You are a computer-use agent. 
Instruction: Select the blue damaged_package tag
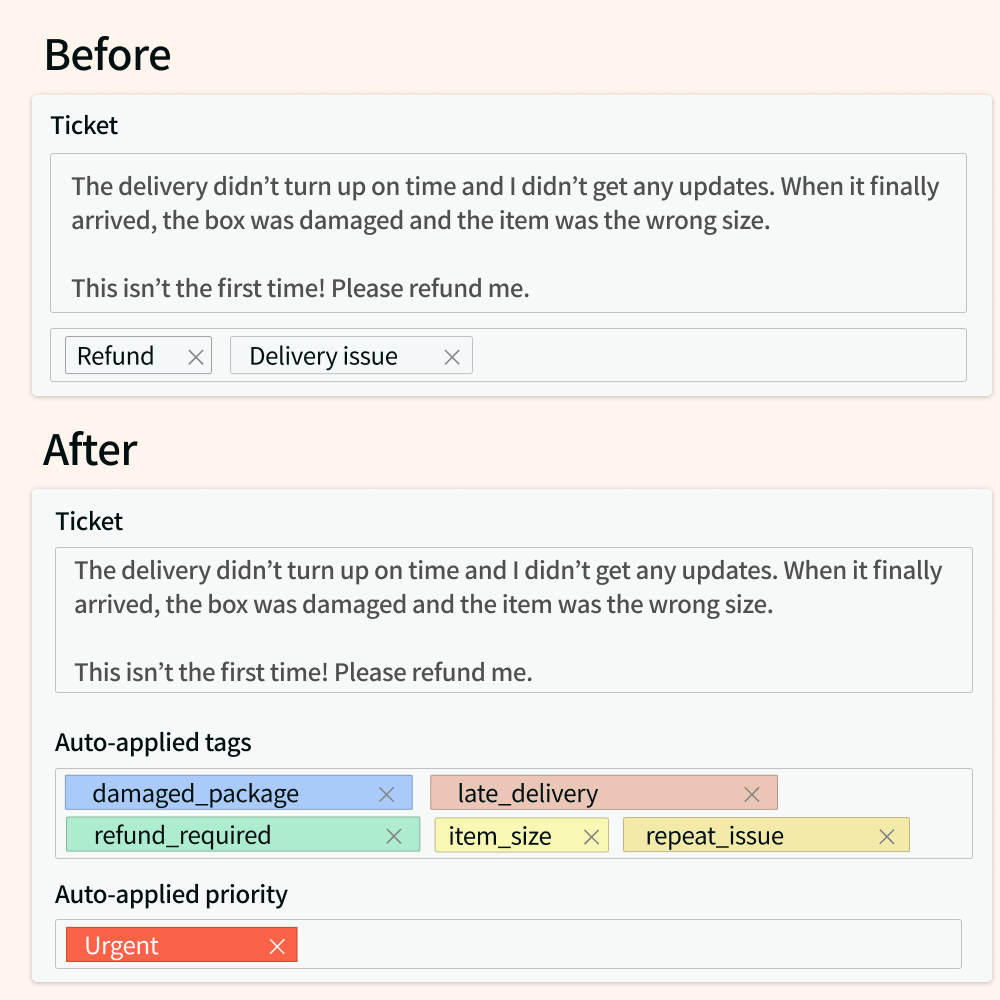[239, 793]
